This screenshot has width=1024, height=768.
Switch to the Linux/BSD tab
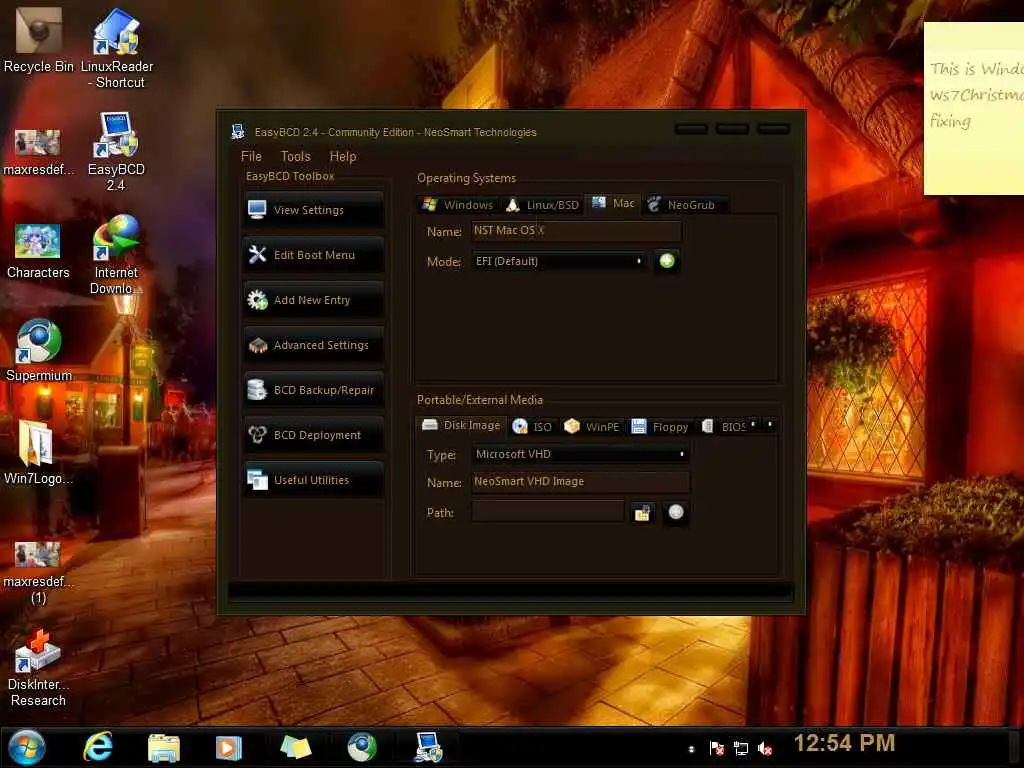pos(543,205)
